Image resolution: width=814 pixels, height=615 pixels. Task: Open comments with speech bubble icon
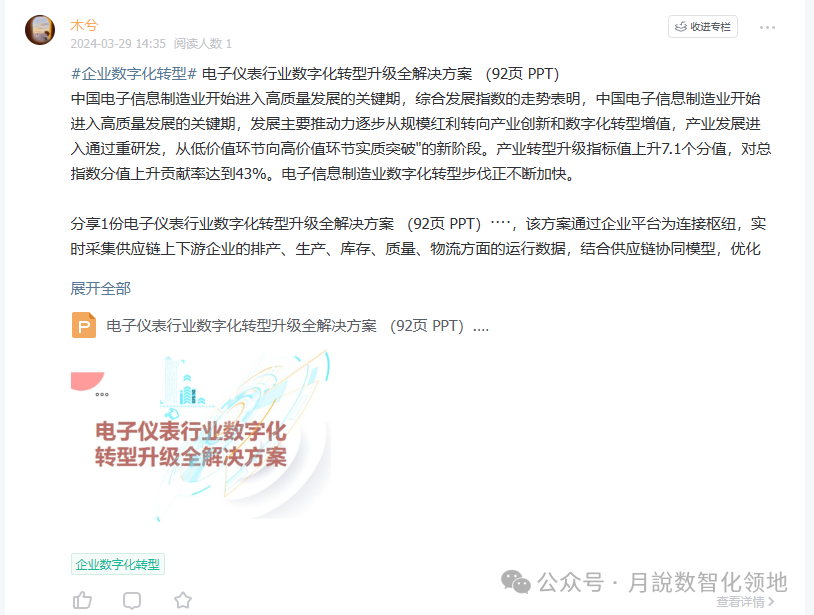pos(132,600)
